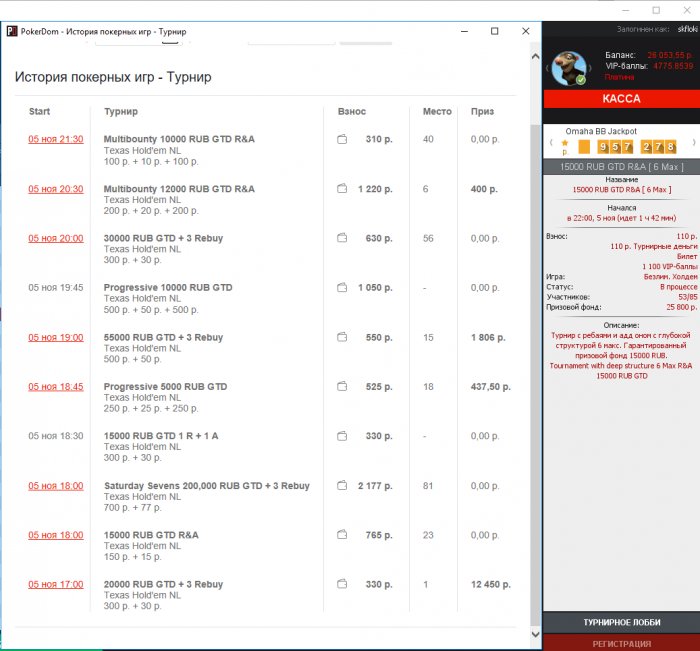Open 05 ноя 18:00 link for Saturday Sevens

click(56, 486)
